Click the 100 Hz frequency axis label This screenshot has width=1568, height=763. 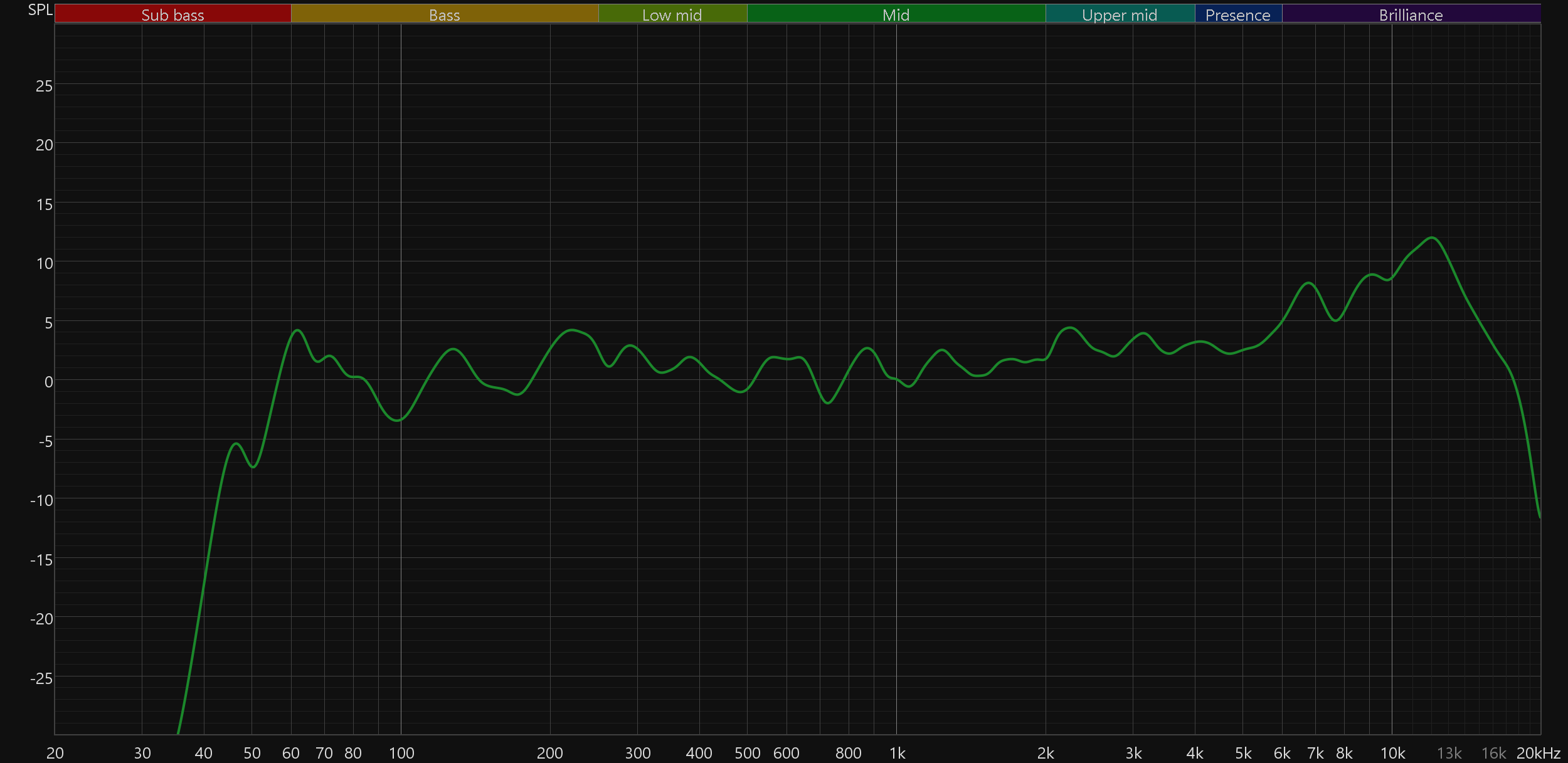click(401, 753)
